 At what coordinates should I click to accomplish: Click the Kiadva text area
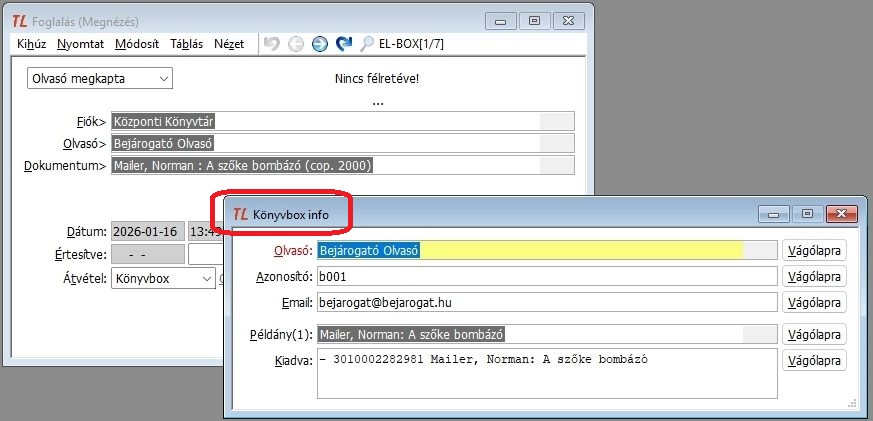[x=546, y=373]
